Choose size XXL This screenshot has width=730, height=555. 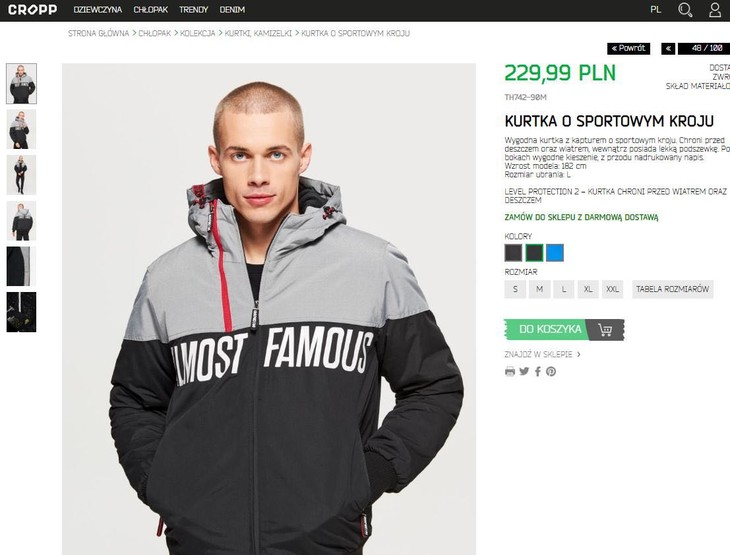coord(612,289)
